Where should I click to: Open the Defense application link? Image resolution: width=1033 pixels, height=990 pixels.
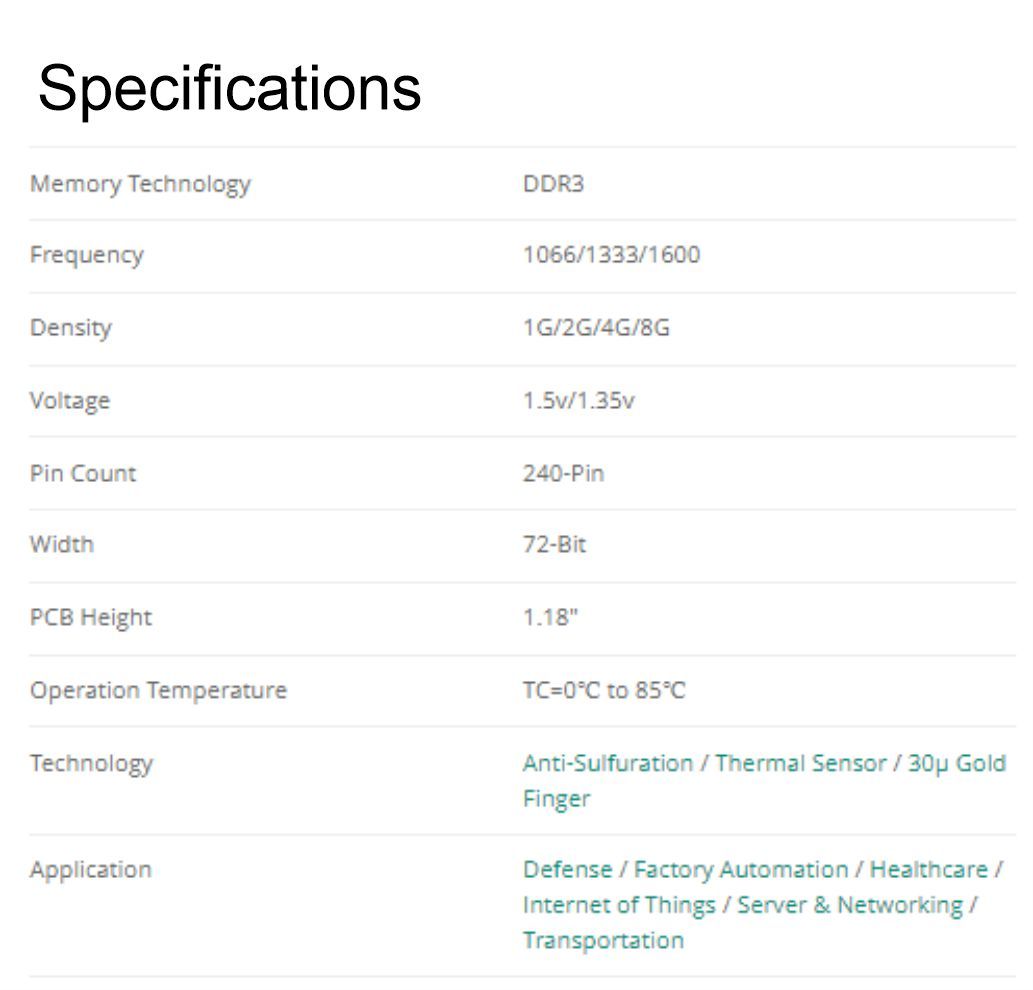point(567,869)
